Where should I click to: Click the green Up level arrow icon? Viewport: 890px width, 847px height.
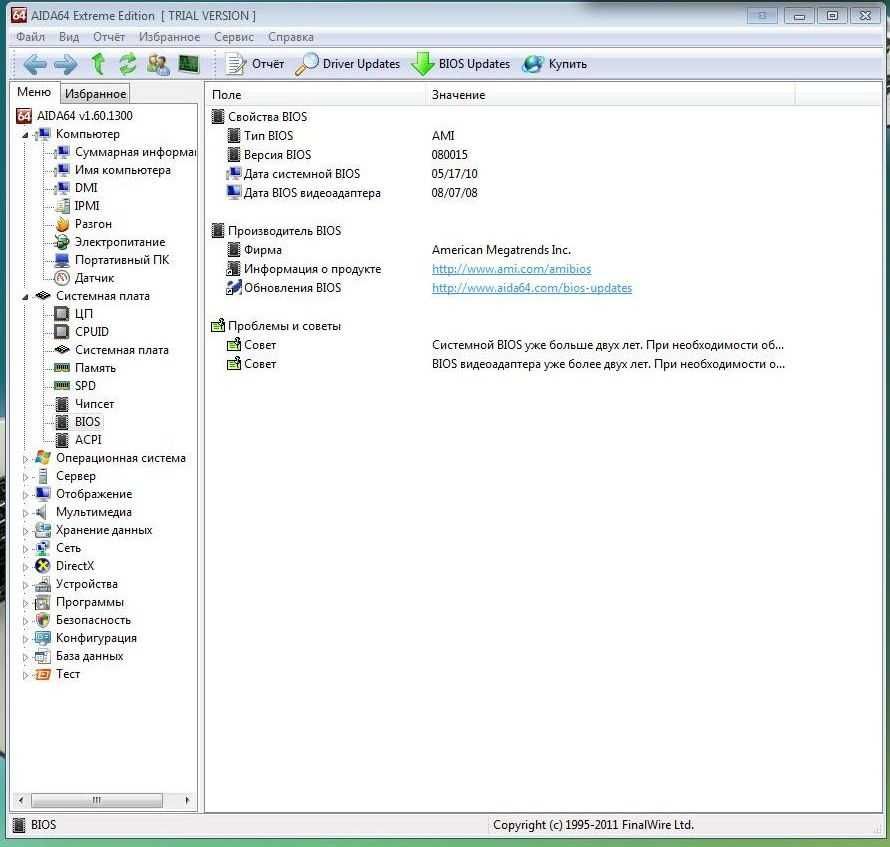[x=98, y=64]
